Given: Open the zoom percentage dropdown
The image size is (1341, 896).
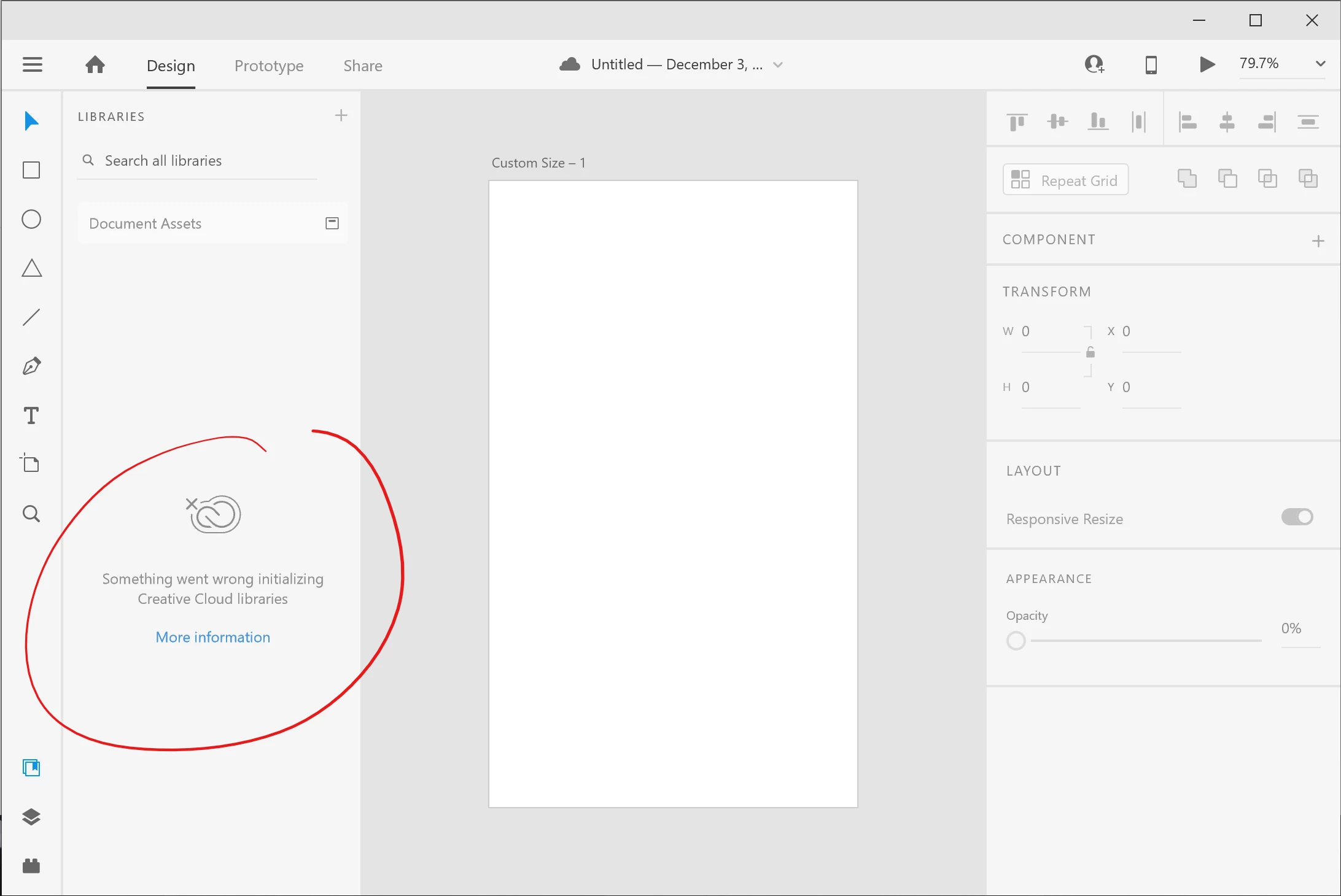Looking at the screenshot, I should point(1320,64).
